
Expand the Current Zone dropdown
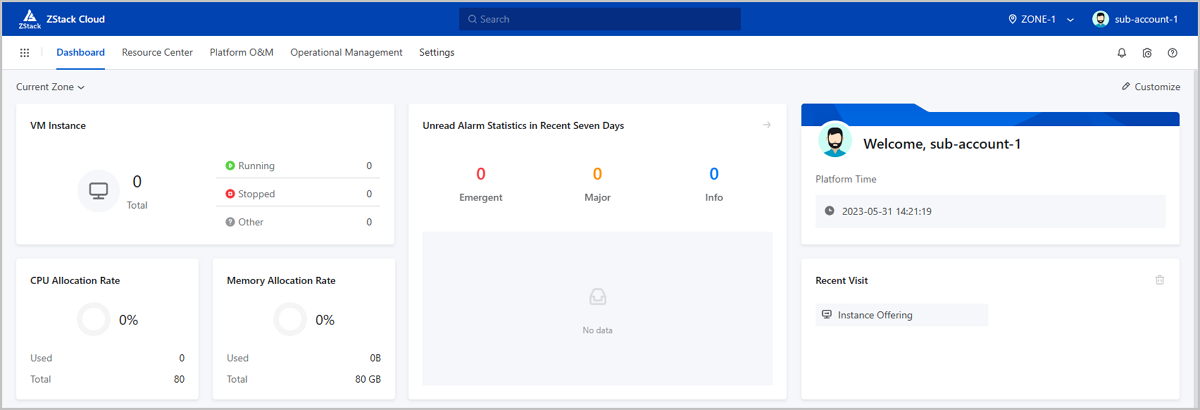(x=50, y=87)
